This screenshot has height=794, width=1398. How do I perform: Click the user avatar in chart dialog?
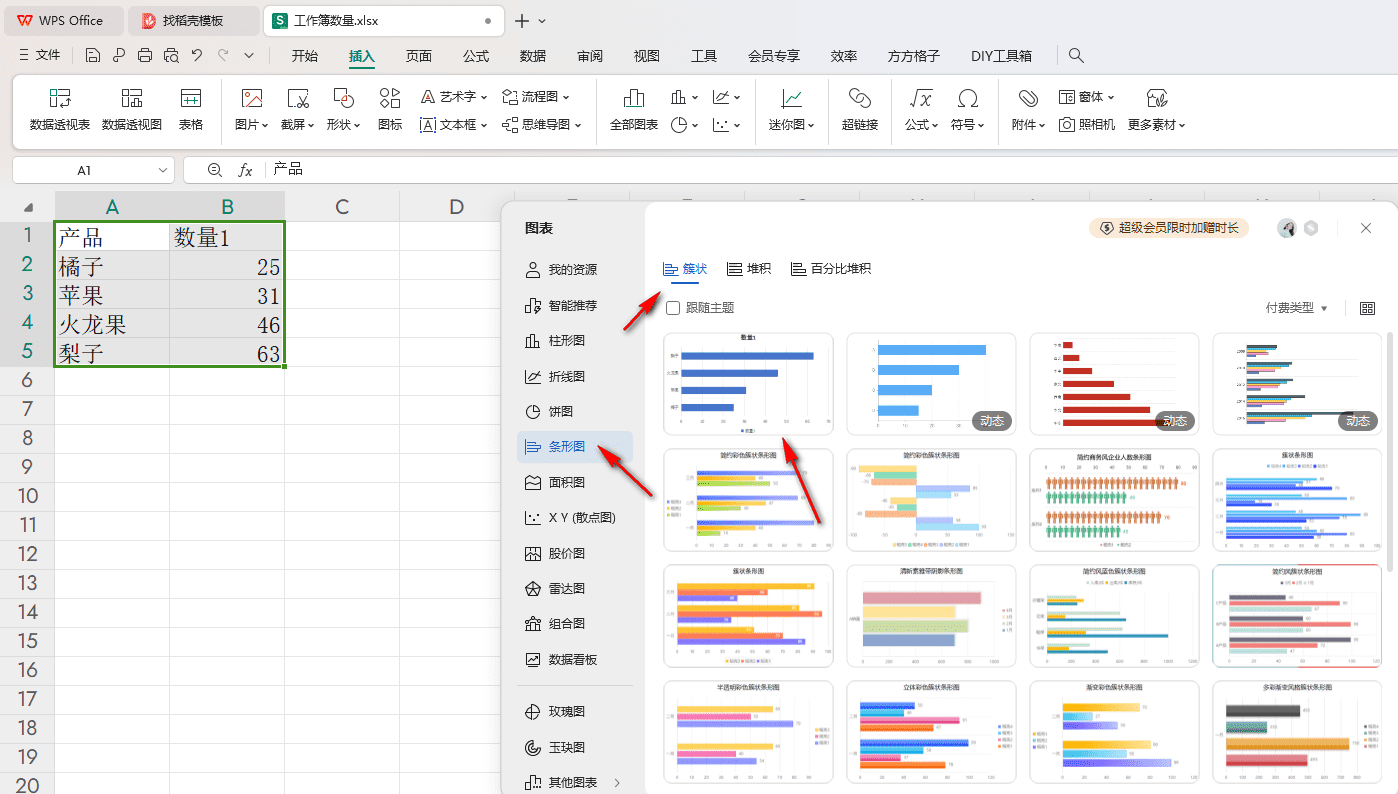pos(1287,228)
